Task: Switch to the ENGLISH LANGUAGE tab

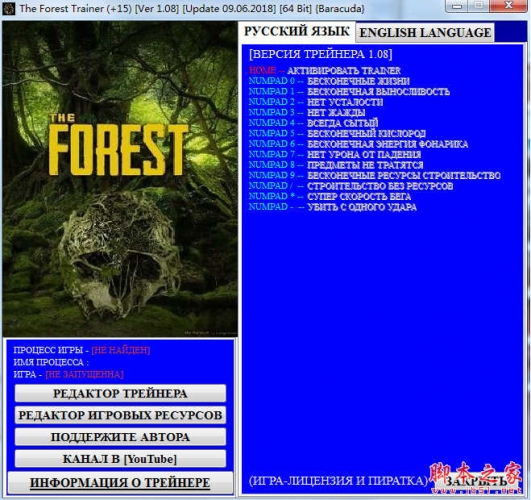Action: pyautogui.click(x=425, y=33)
